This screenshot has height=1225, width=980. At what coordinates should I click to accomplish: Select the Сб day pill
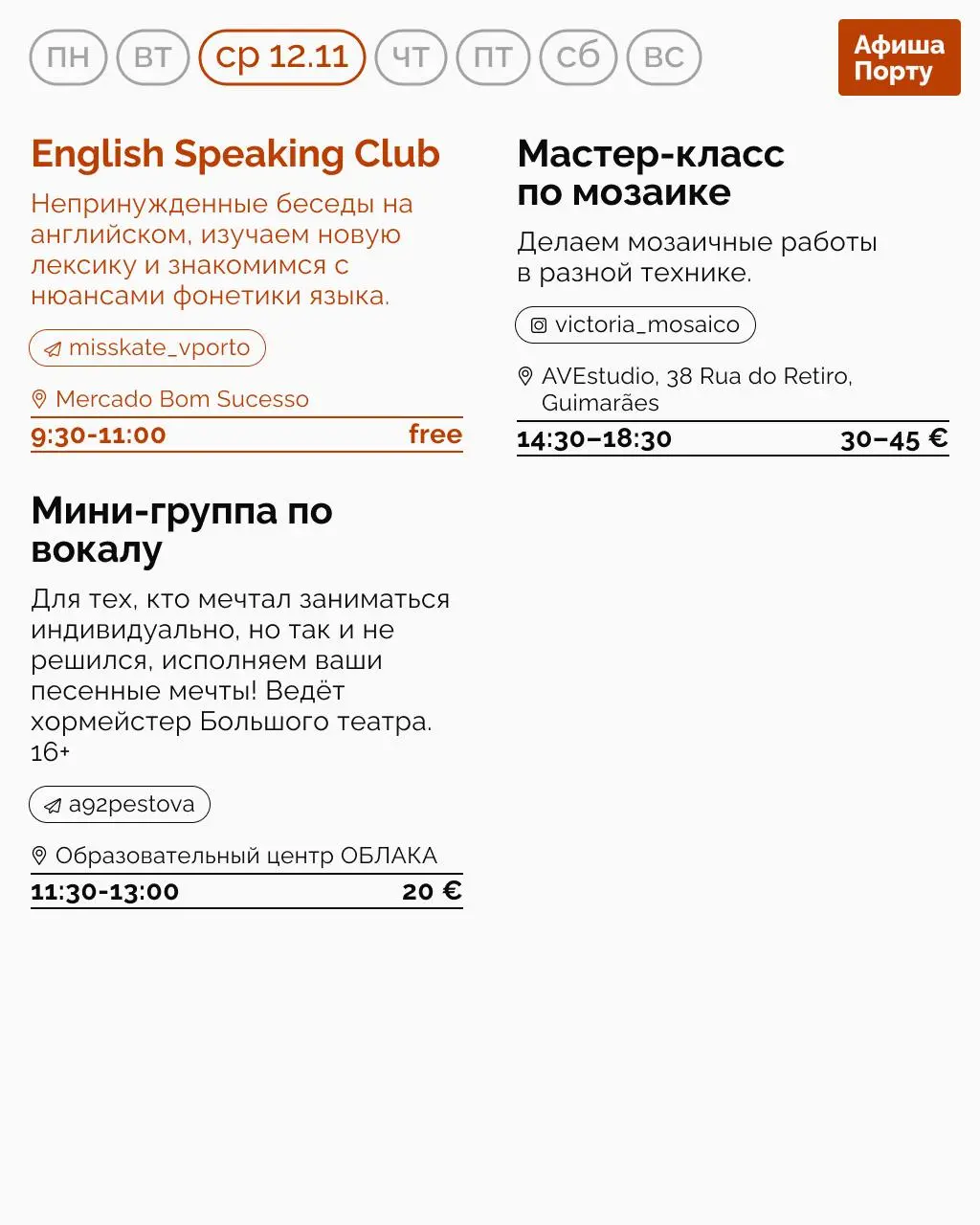[577, 57]
